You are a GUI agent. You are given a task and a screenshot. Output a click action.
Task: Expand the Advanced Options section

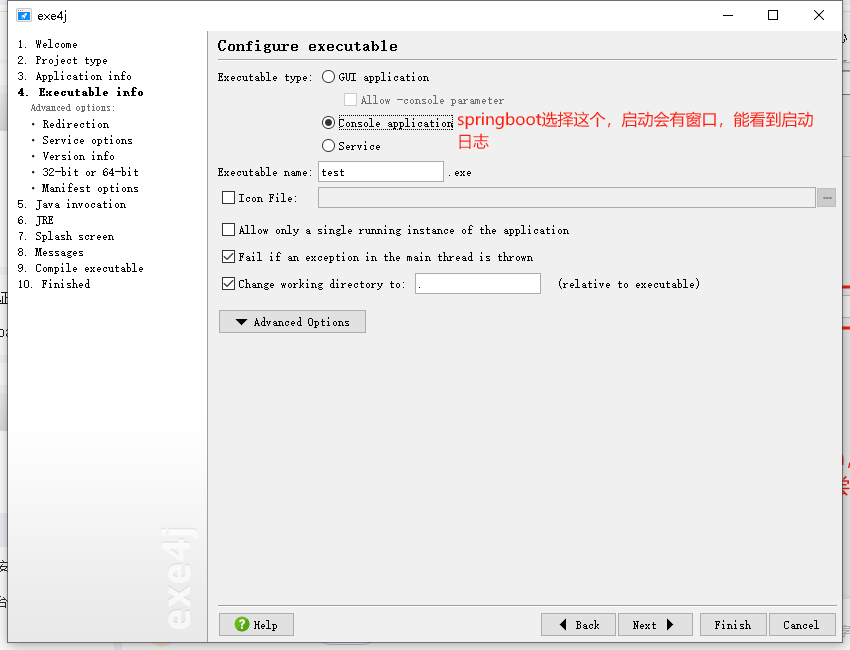pyautogui.click(x=292, y=321)
